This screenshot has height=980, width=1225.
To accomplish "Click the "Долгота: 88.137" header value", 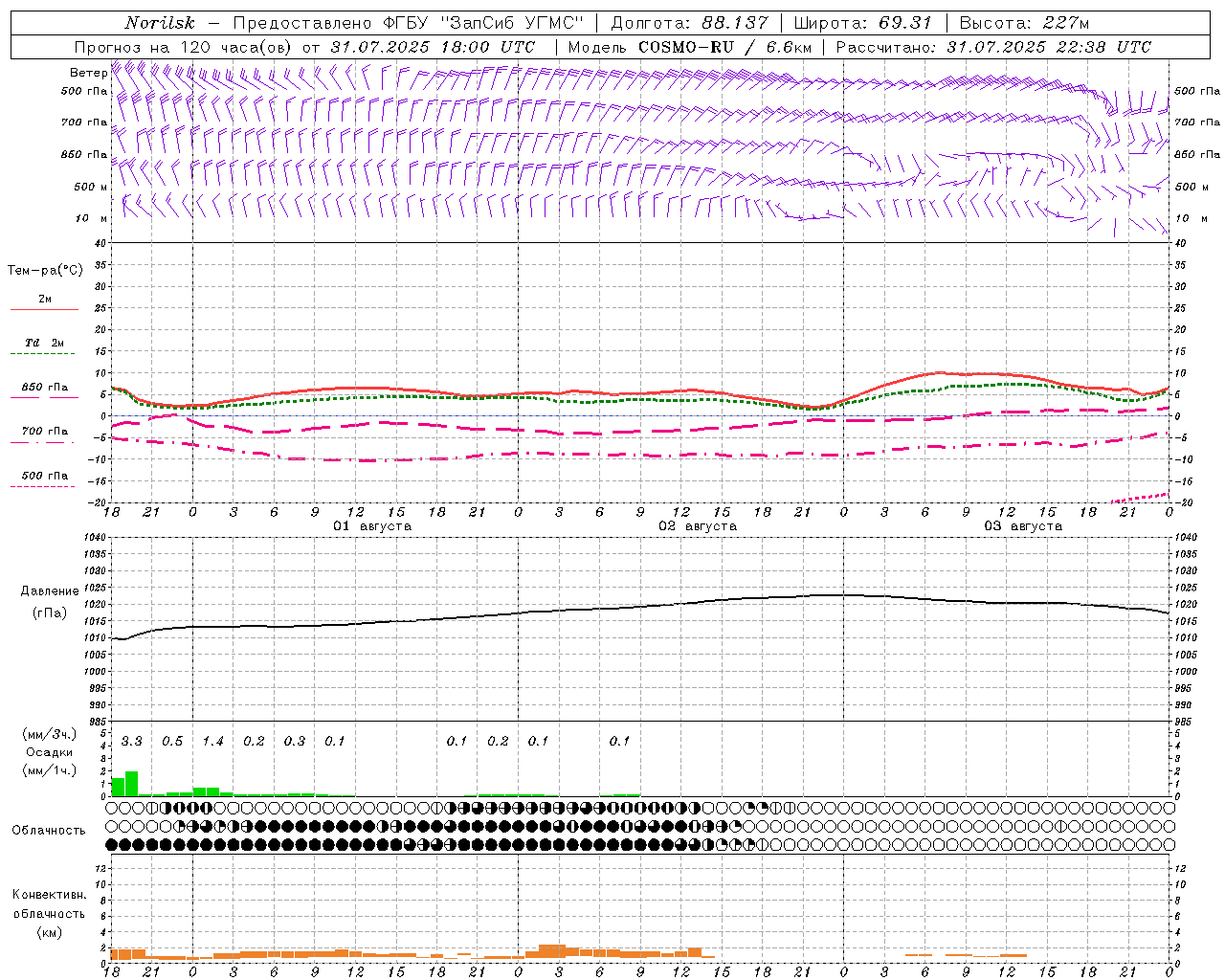I will (x=690, y=23).
